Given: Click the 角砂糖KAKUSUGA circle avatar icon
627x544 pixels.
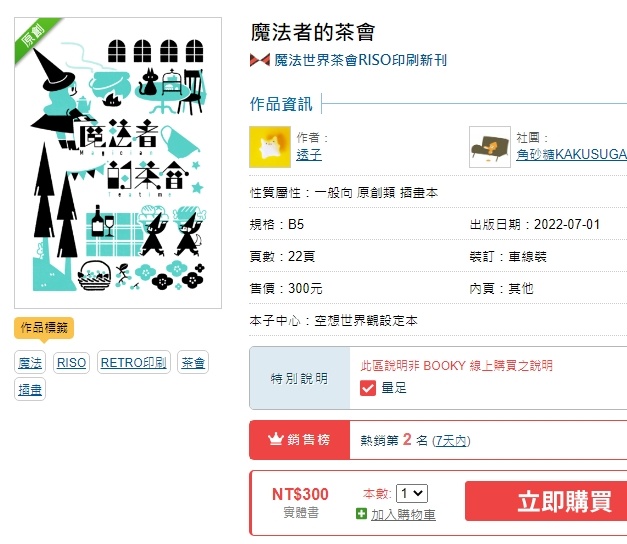Looking at the screenshot, I should [490, 147].
